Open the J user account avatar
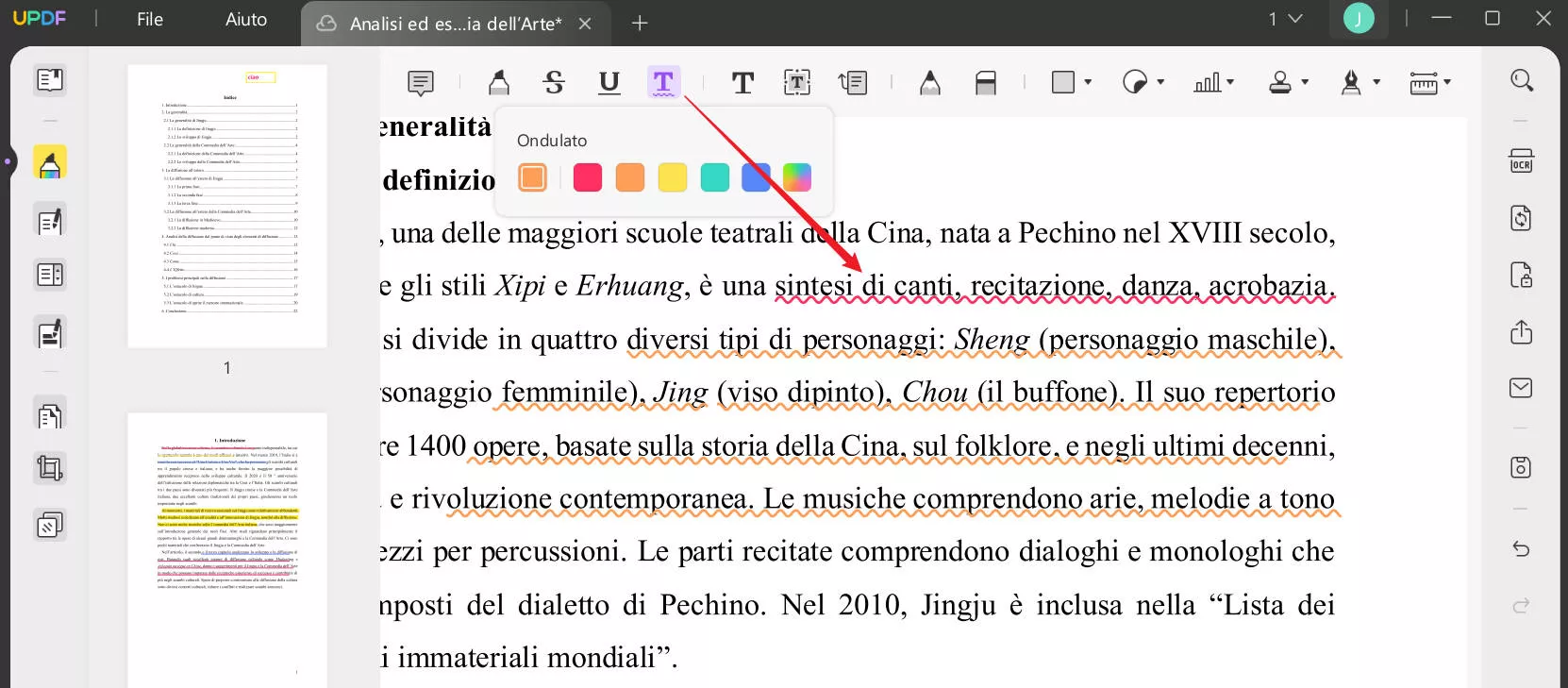The height and width of the screenshot is (688, 1568). pos(1359,19)
